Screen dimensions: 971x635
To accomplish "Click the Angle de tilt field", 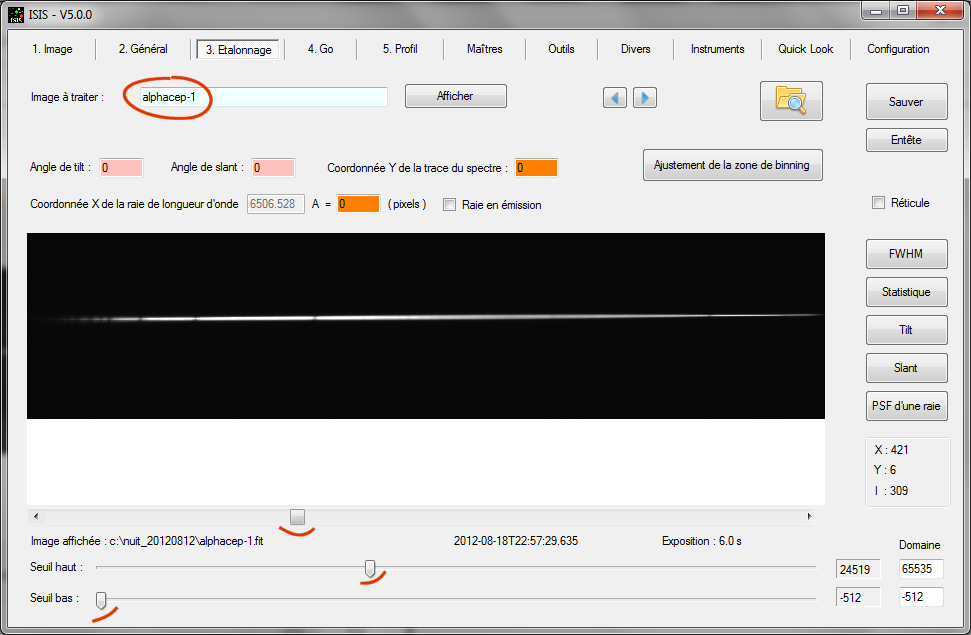I will pos(121,167).
